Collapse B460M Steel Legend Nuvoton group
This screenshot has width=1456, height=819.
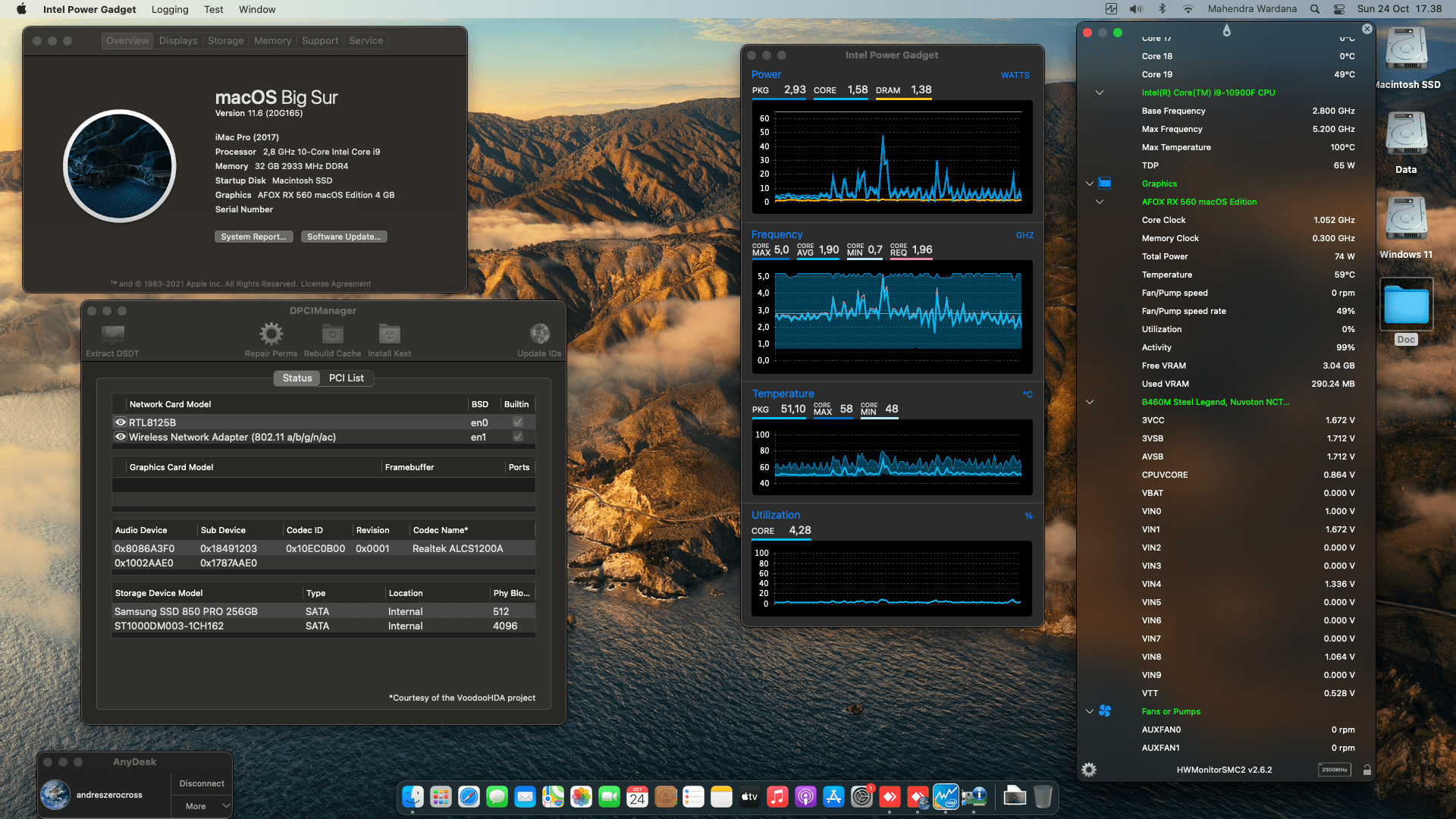tap(1089, 402)
